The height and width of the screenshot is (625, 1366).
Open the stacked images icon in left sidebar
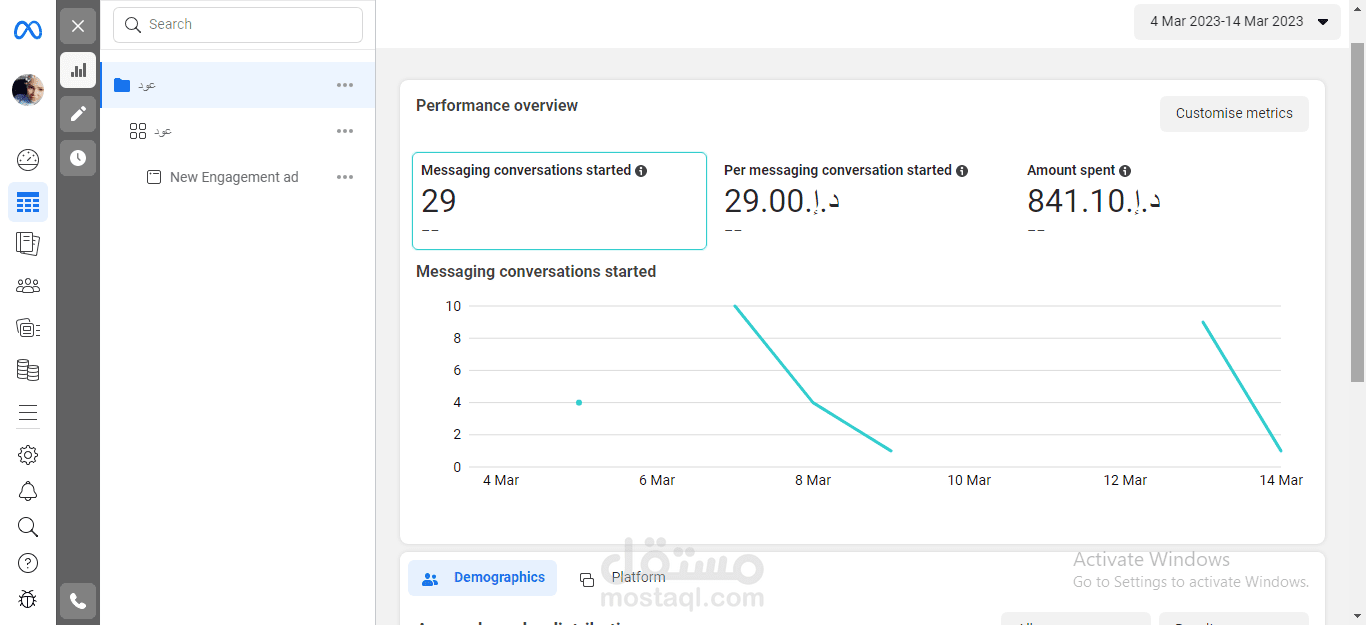point(28,328)
